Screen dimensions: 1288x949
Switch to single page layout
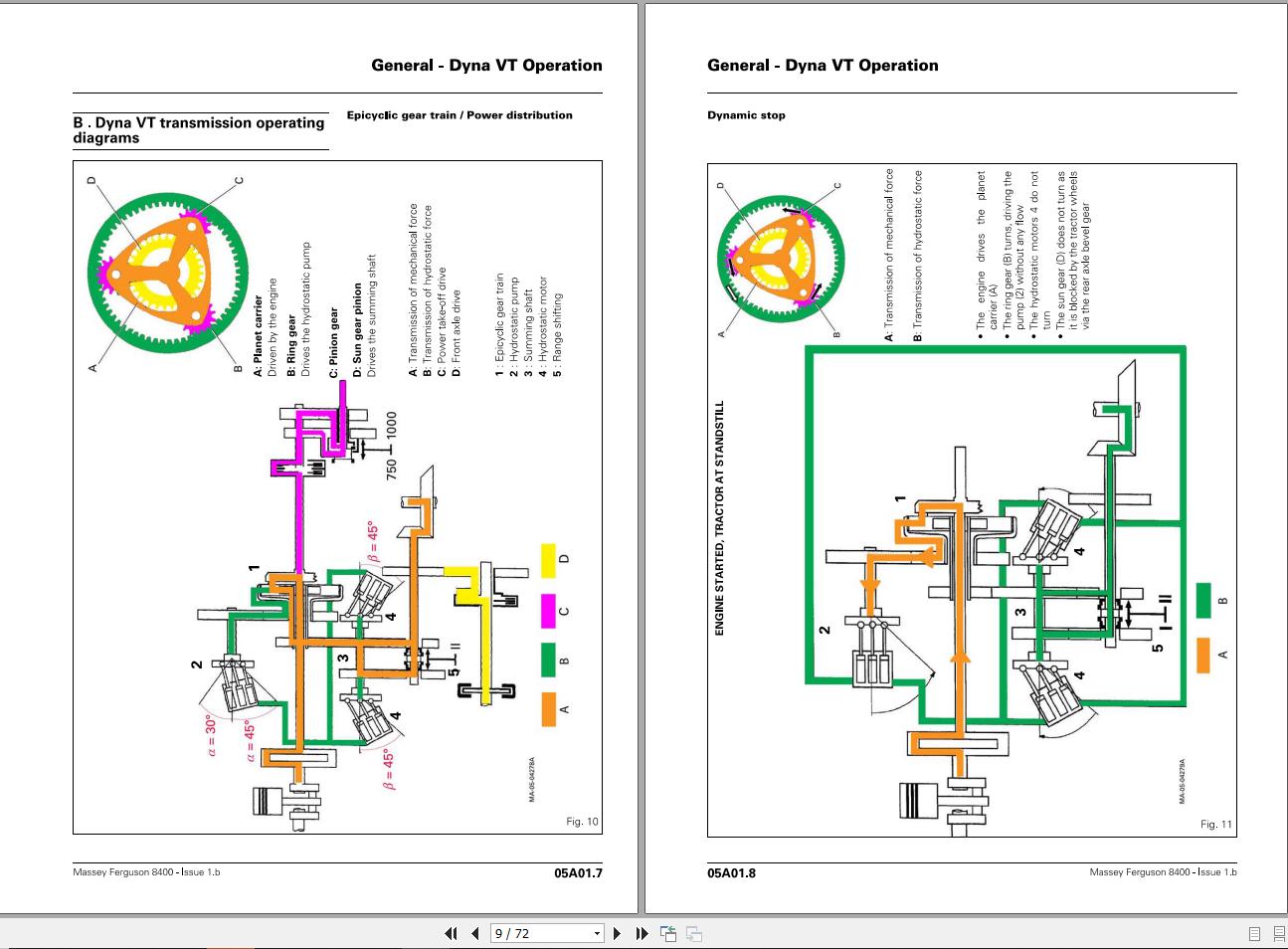point(1254,934)
